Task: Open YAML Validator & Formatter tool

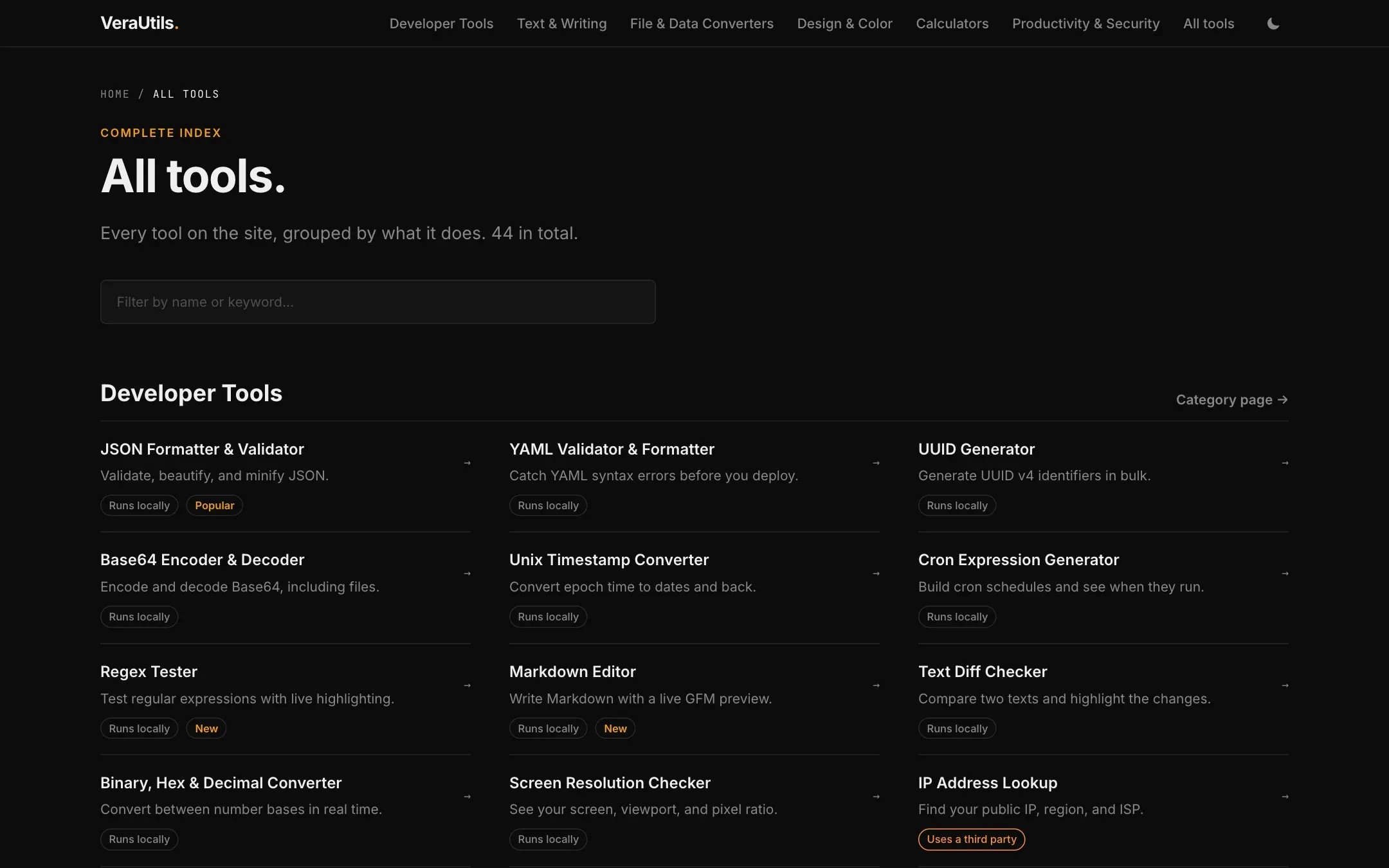Action: (x=612, y=449)
